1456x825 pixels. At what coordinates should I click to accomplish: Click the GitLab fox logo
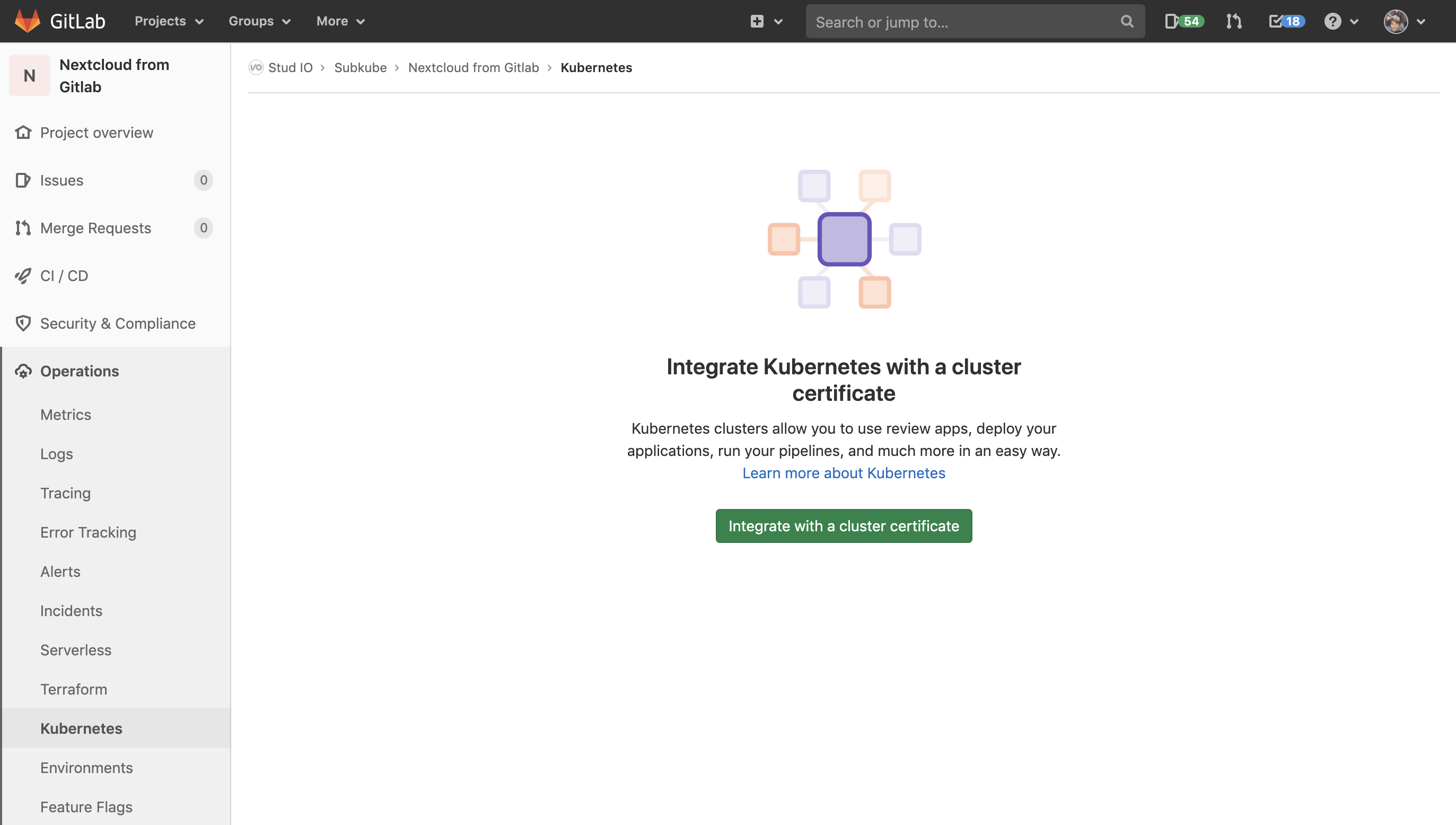[x=27, y=21]
